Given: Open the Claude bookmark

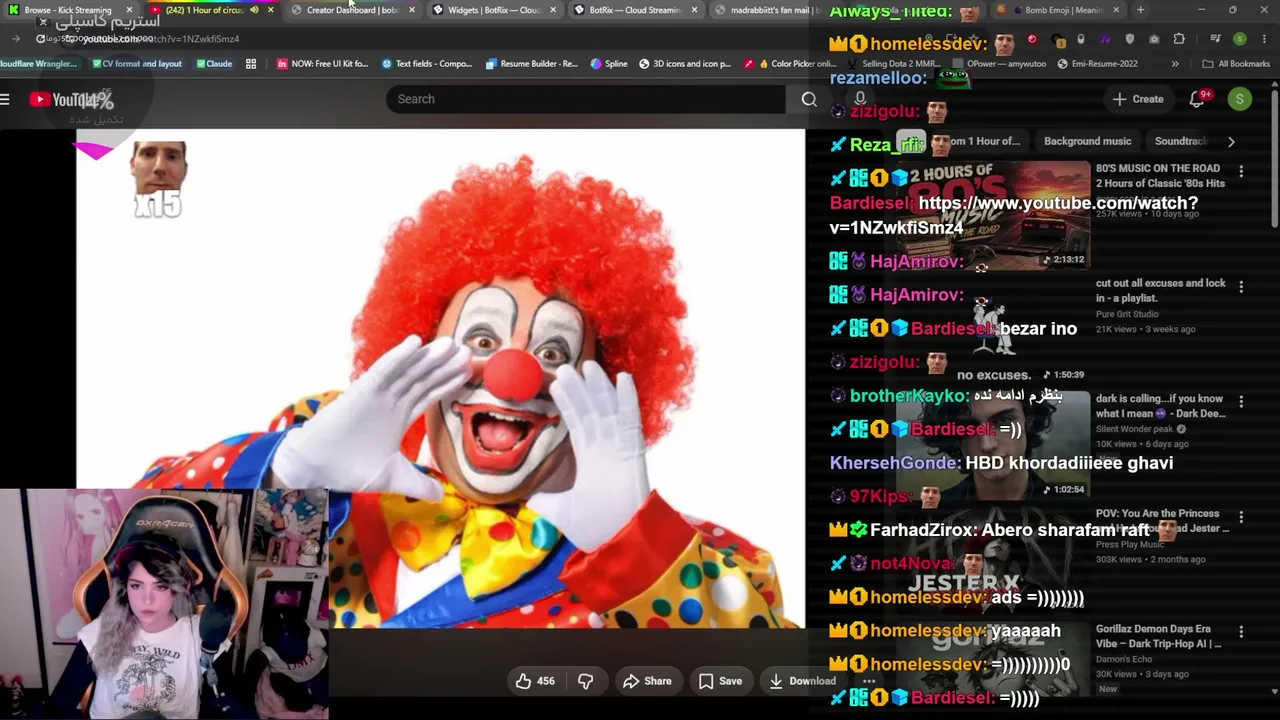Looking at the screenshot, I should (214, 64).
